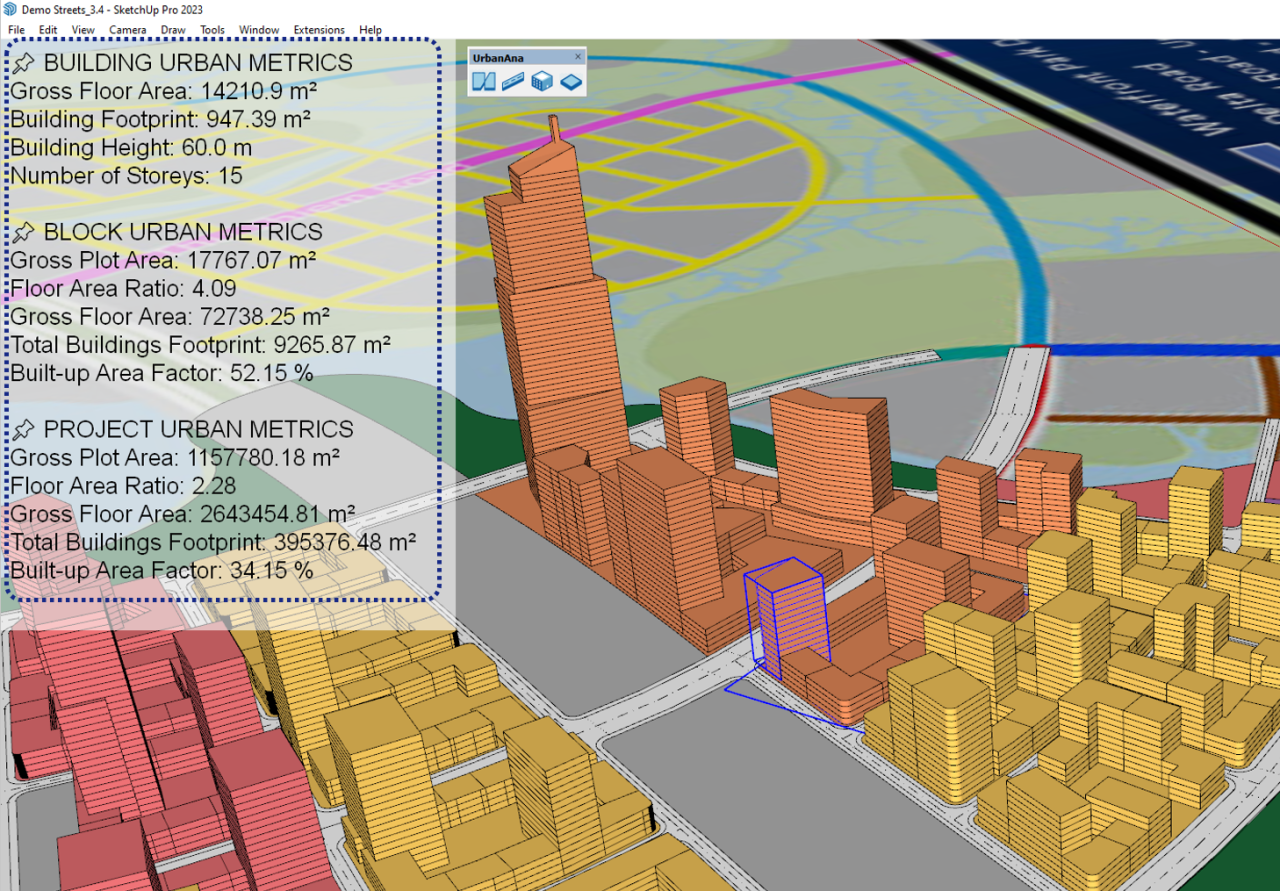Open the Help menu
Viewport: 1280px width, 891px height.
click(x=370, y=30)
